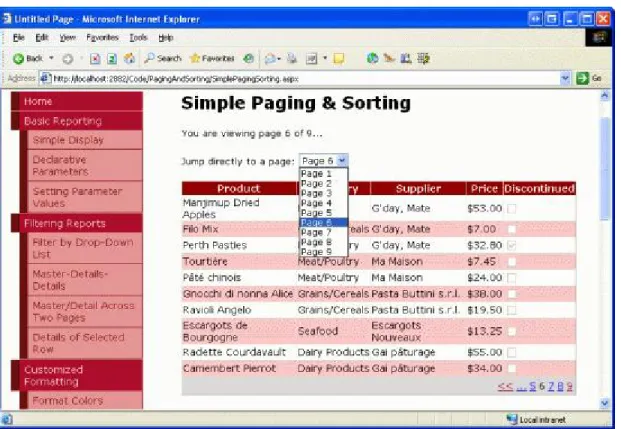Click the Forward navigation arrow
This screenshot has width=621, height=429.
tap(68, 59)
